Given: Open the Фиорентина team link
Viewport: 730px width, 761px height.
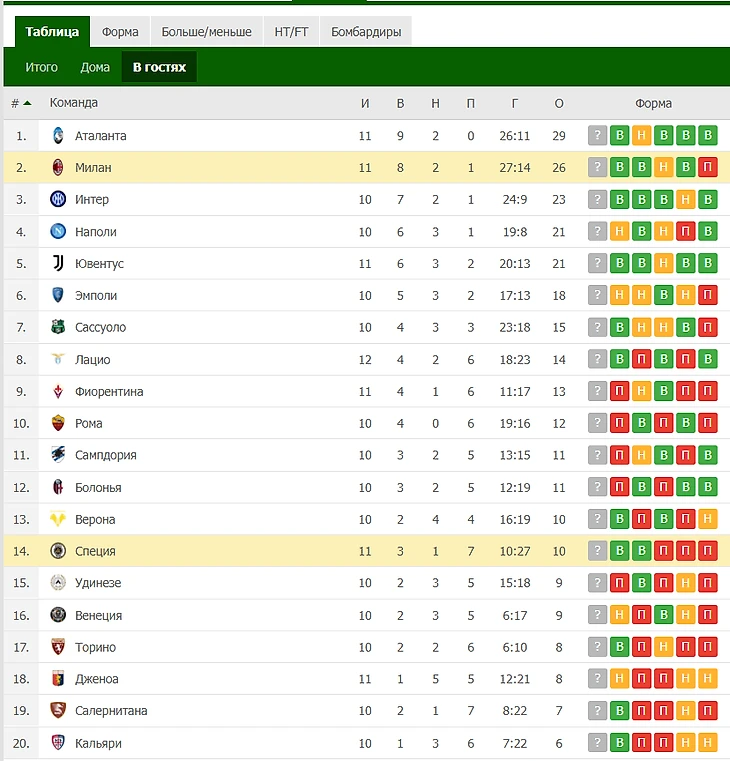Looking at the screenshot, I should click(109, 392).
